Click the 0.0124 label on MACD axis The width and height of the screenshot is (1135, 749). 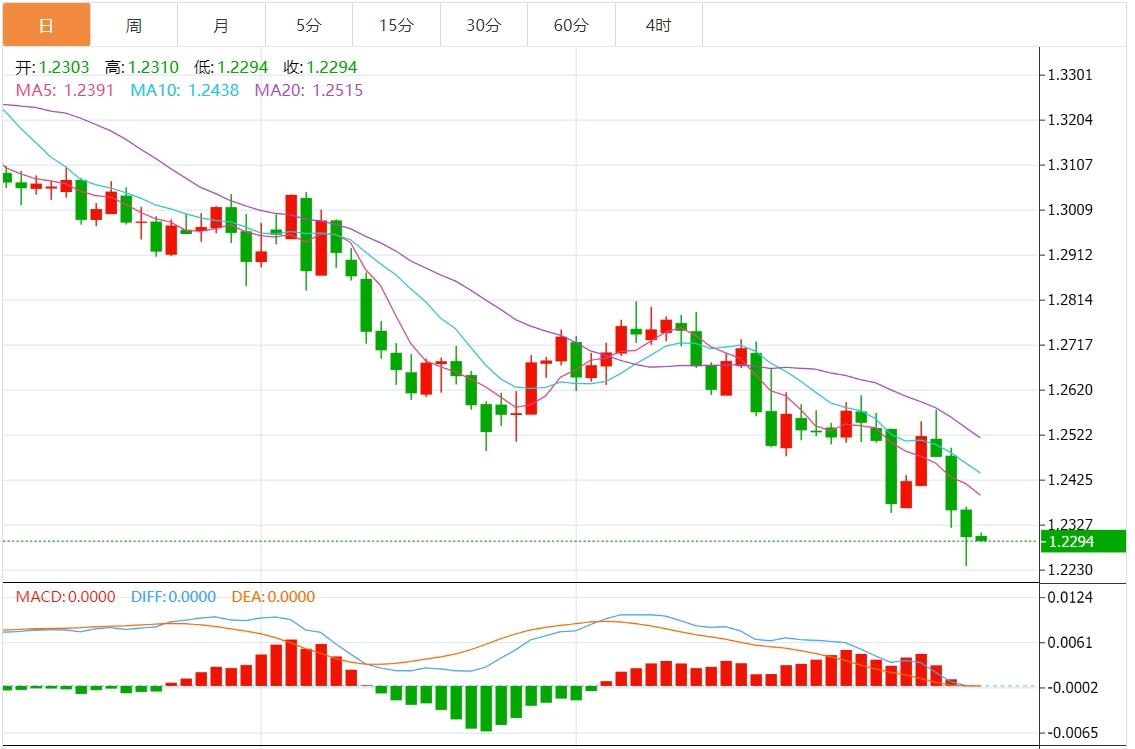pyautogui.click(x=1069, y=597)
